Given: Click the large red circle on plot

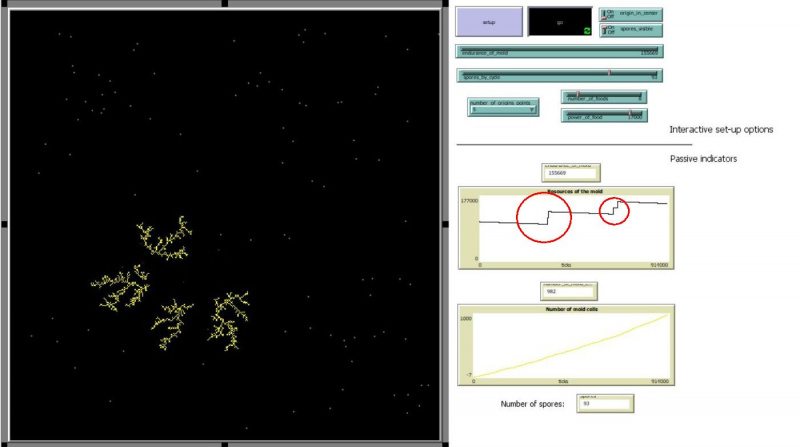Looking at the screenshot, I should [544, 216].
